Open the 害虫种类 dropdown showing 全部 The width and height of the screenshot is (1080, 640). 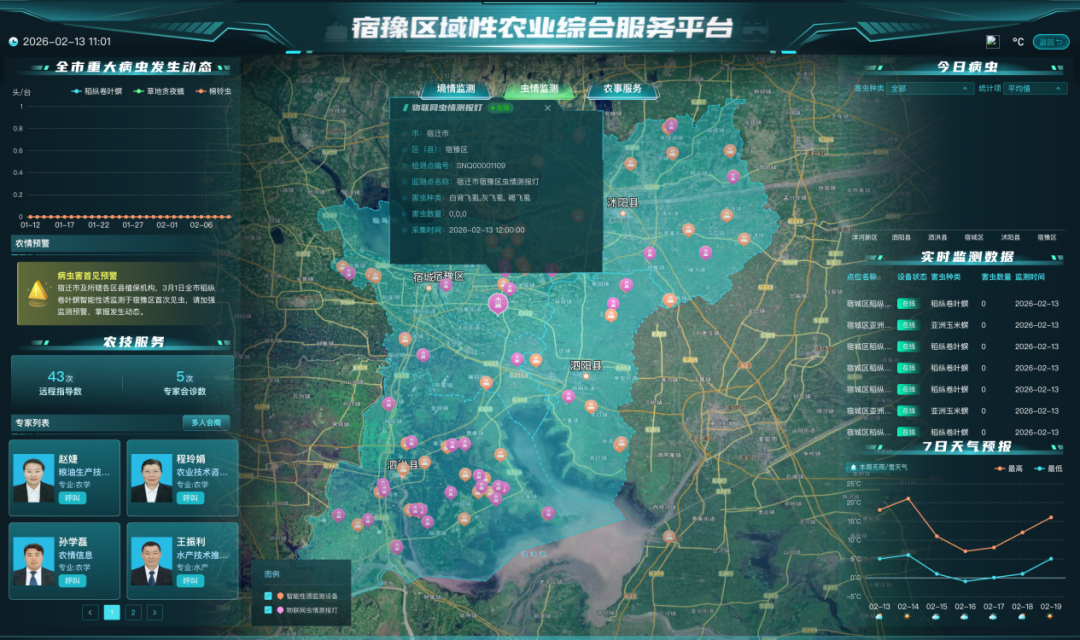[x=929, y=88]
